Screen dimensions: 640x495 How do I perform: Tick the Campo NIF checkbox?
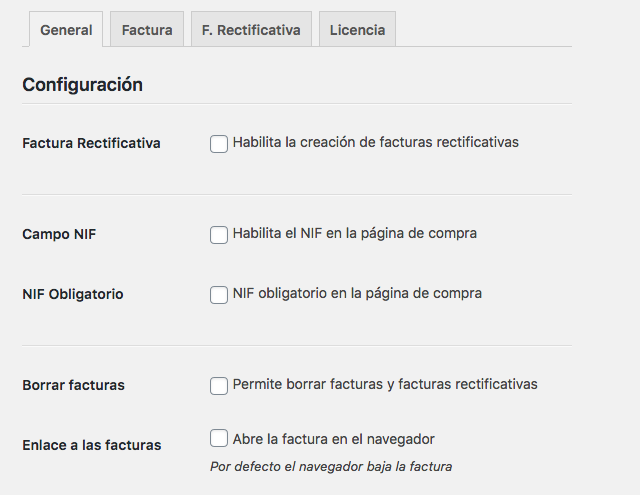point(219,235)
